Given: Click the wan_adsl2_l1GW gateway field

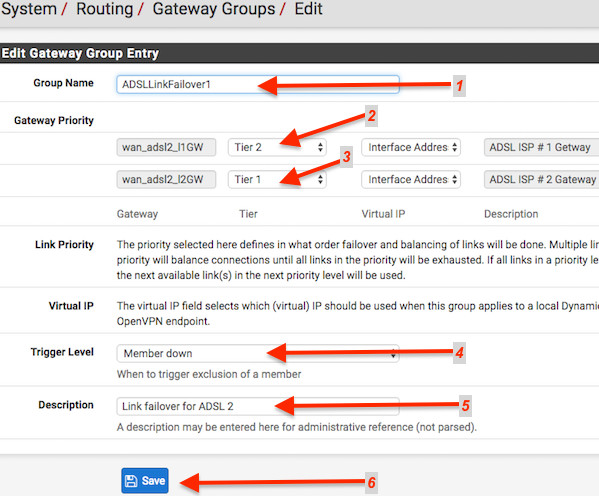Looking at the screenshot, I should click(166, 147).
